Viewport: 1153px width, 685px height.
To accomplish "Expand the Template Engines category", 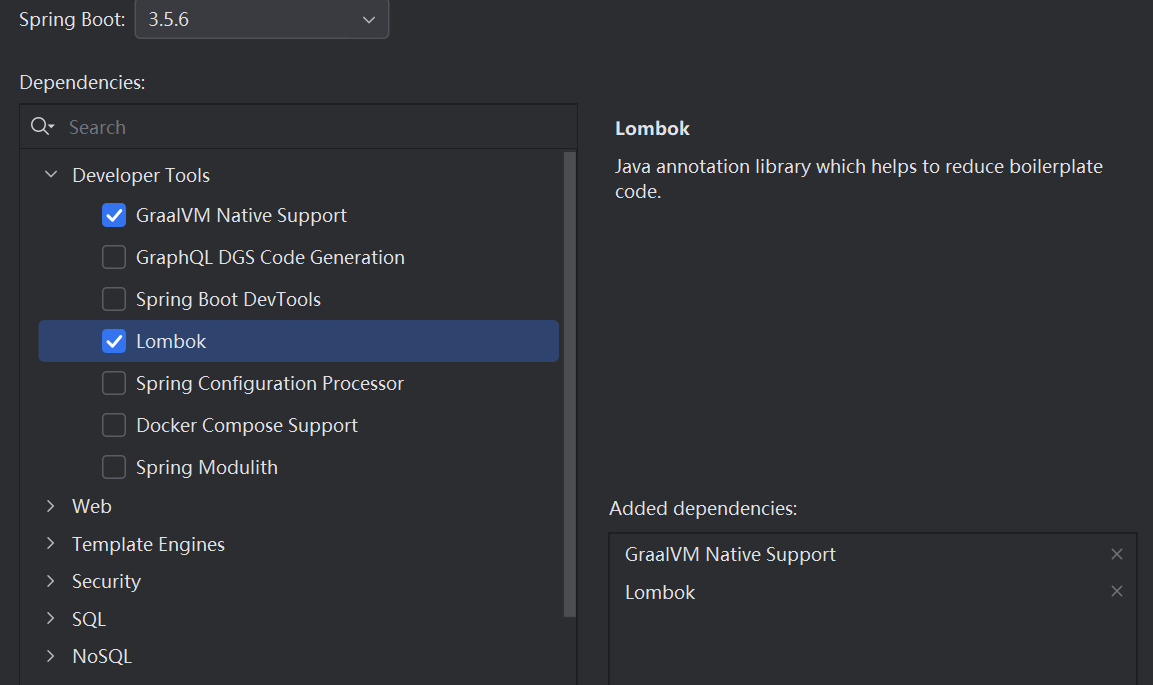I will click(x=51, y=545).
